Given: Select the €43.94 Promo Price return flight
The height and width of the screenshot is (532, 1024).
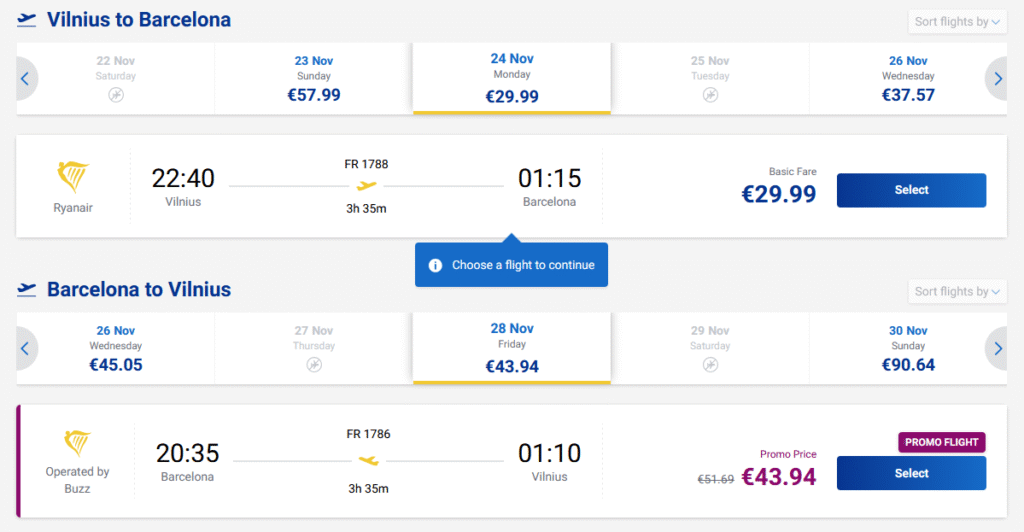Looking at the screenshot, I should tap(911, 473).
